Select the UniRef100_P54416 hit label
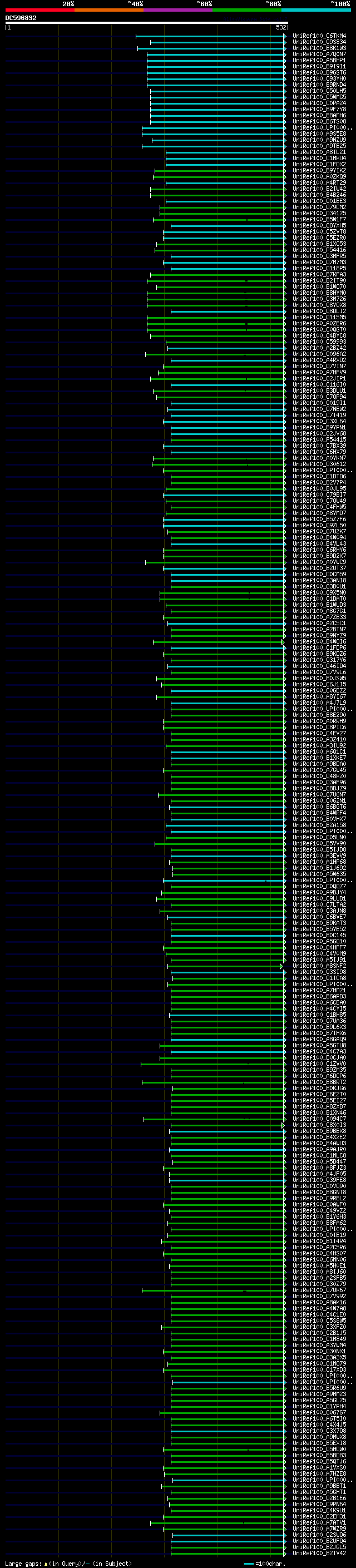 319,250
